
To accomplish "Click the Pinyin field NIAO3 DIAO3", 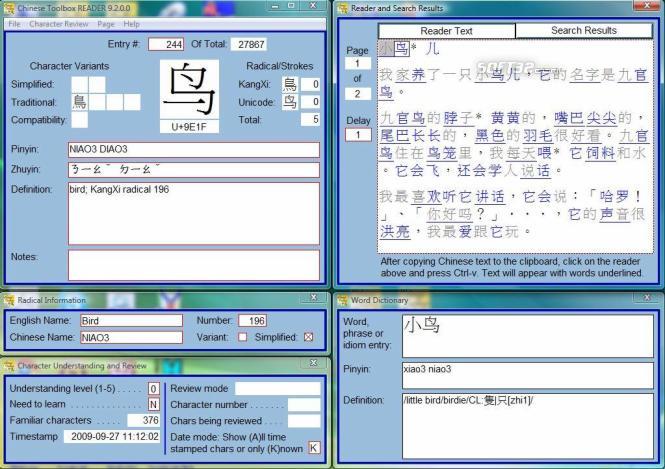I will click(194, 150).
